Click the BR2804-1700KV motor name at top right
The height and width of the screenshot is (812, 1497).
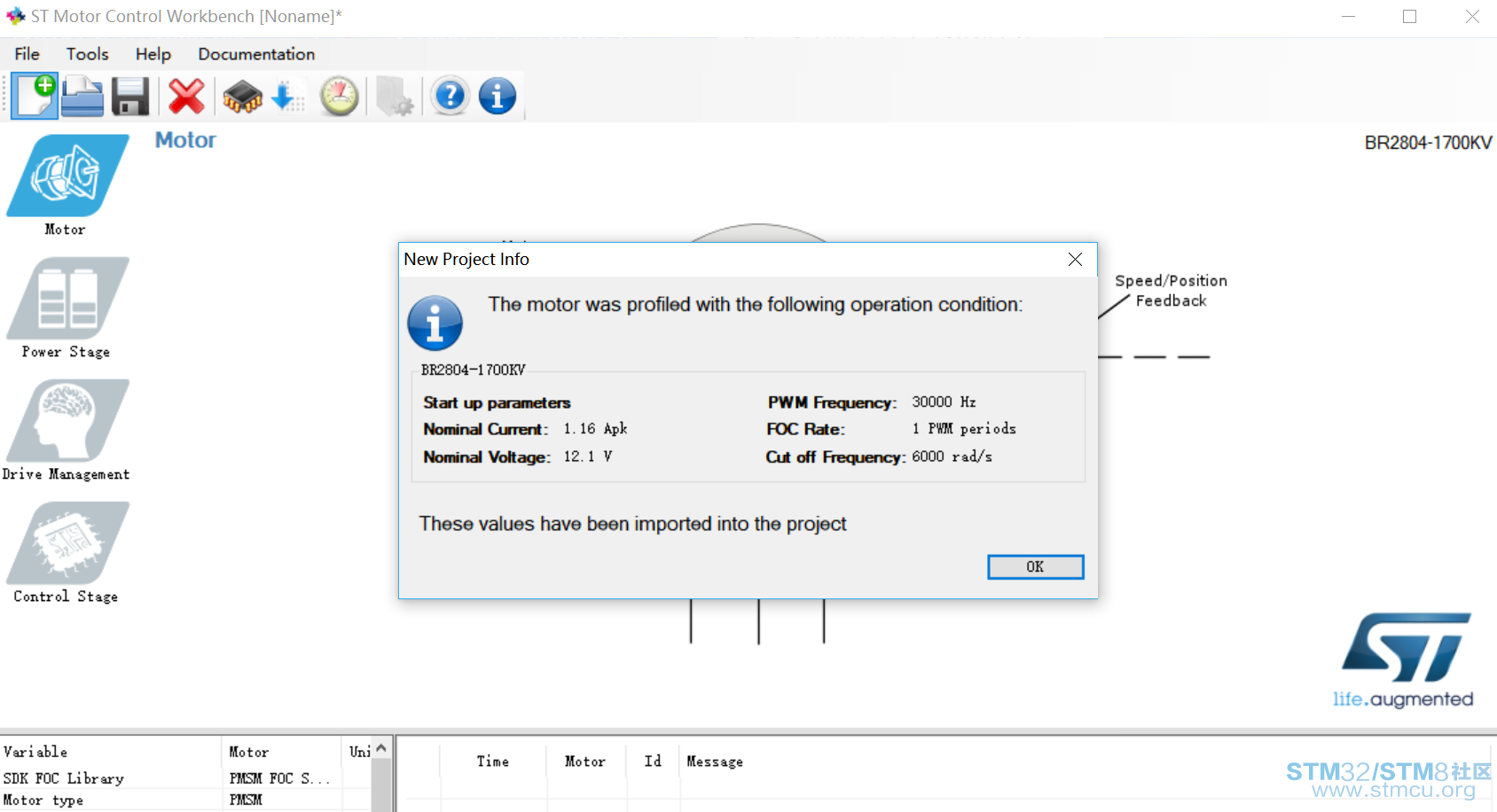(1428, 143)
